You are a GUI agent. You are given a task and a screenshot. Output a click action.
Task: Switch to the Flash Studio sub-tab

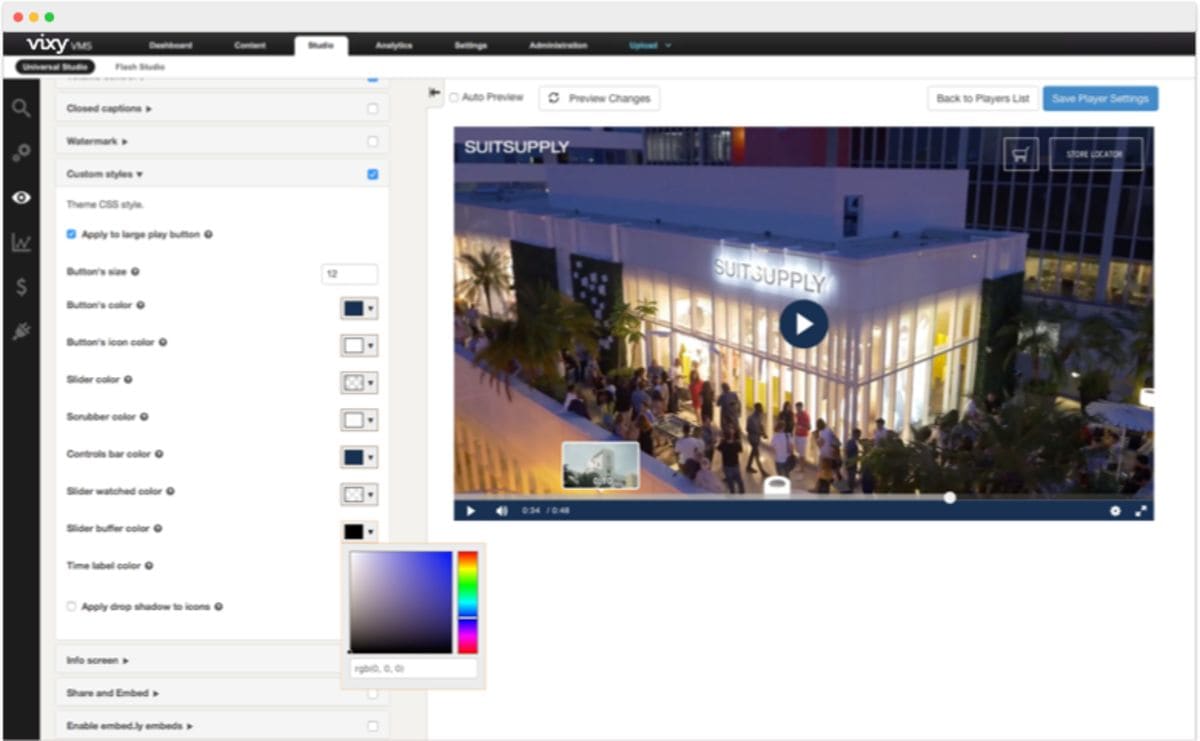140,67
